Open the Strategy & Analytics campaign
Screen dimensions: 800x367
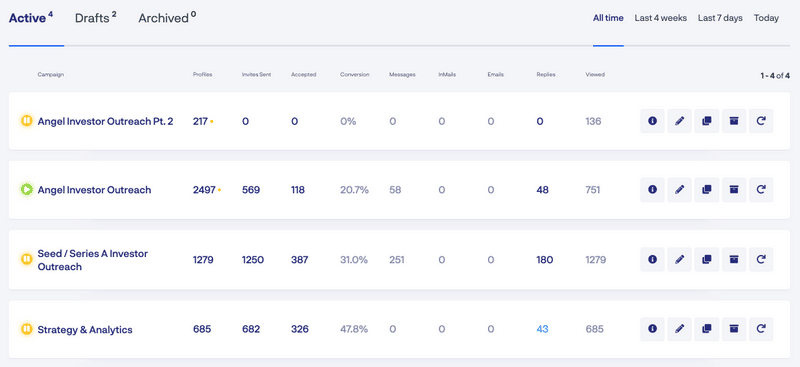click(x=85, y=330)
